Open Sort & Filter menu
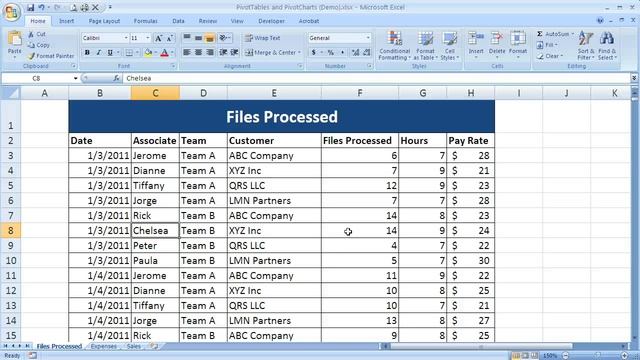This screenshot has height=360, width=640. (586, 45)
